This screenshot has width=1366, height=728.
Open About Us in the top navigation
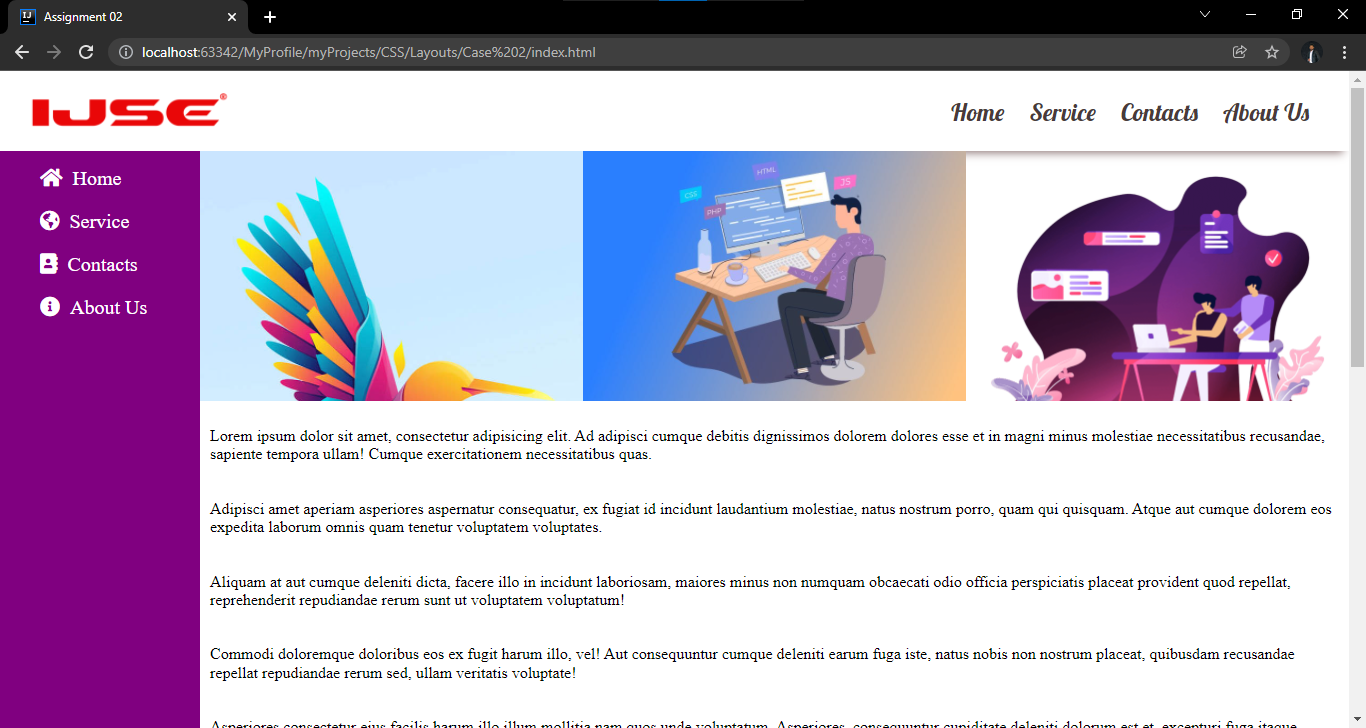1266,112
